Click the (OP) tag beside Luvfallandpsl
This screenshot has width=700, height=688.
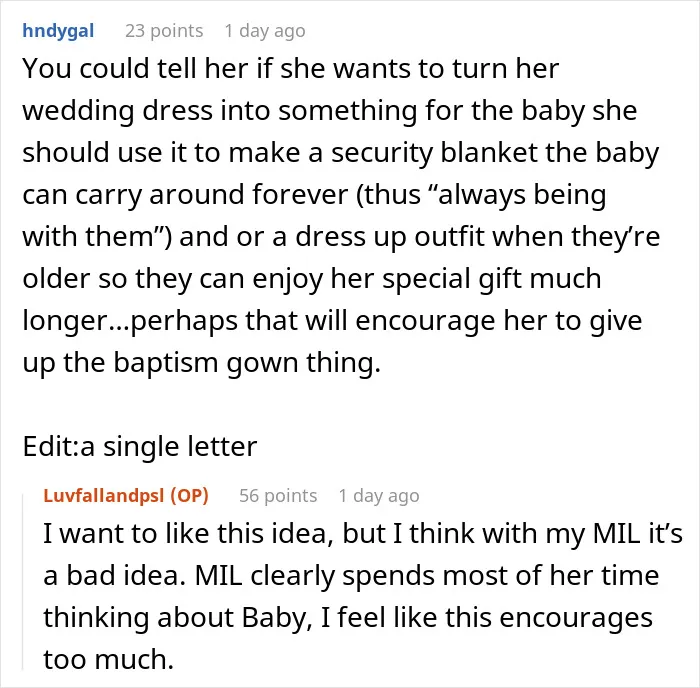pos(190,496)
